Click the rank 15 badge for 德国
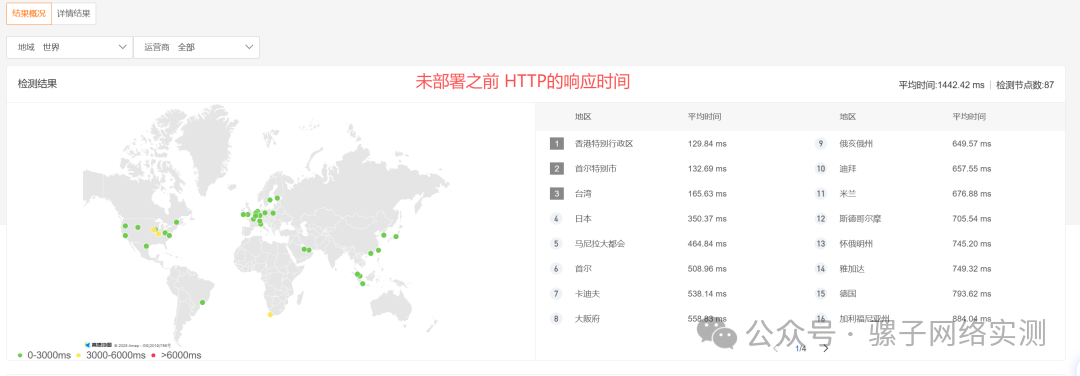Image resolution: width=1080 pixels, height=376 pixels. tap(820, 294)
